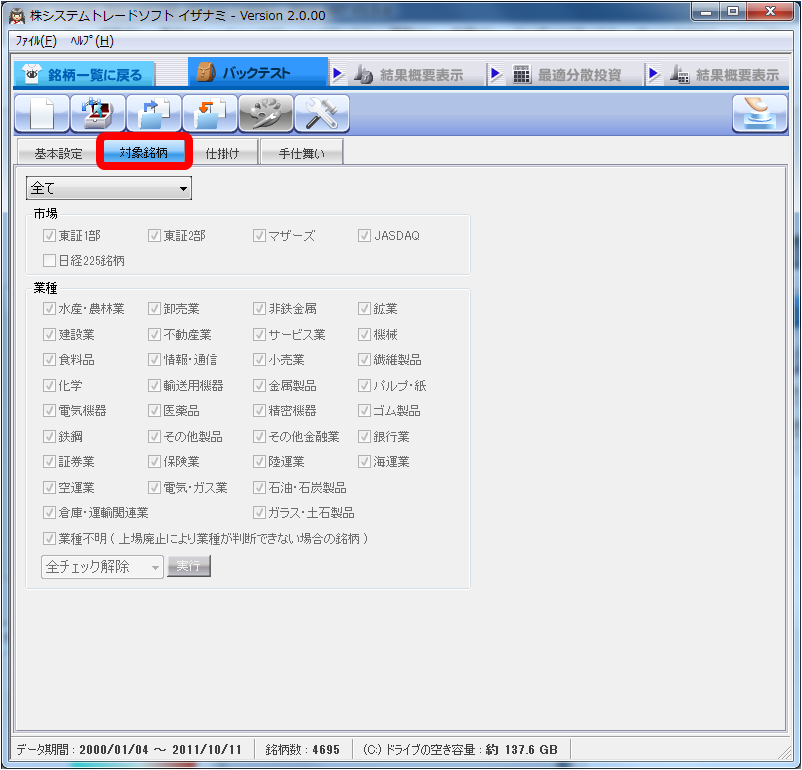The image size is (802, 770).
Task: Click the 最適分散投資 step label
Action: coord(580,75)
